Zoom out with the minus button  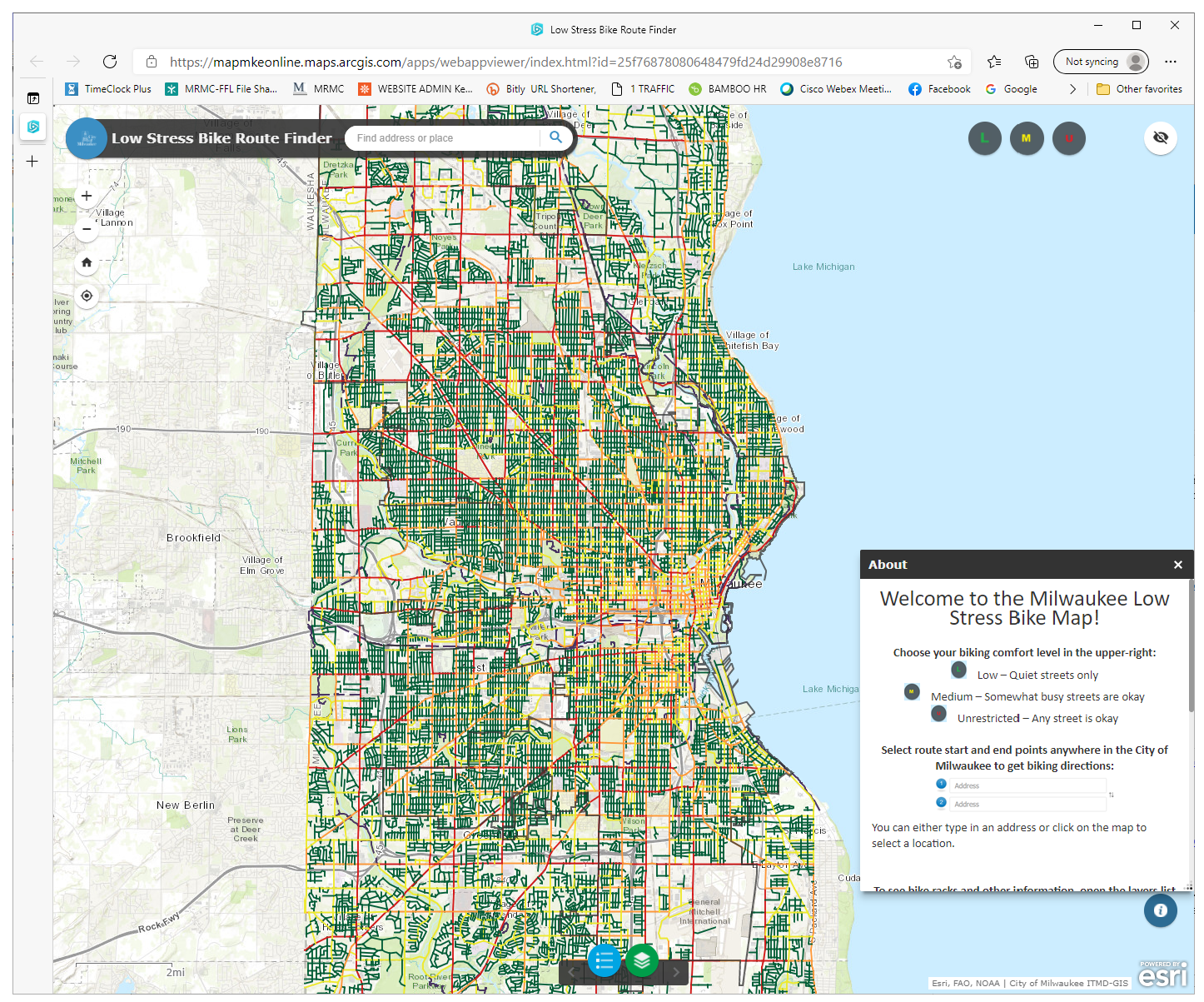87,229
